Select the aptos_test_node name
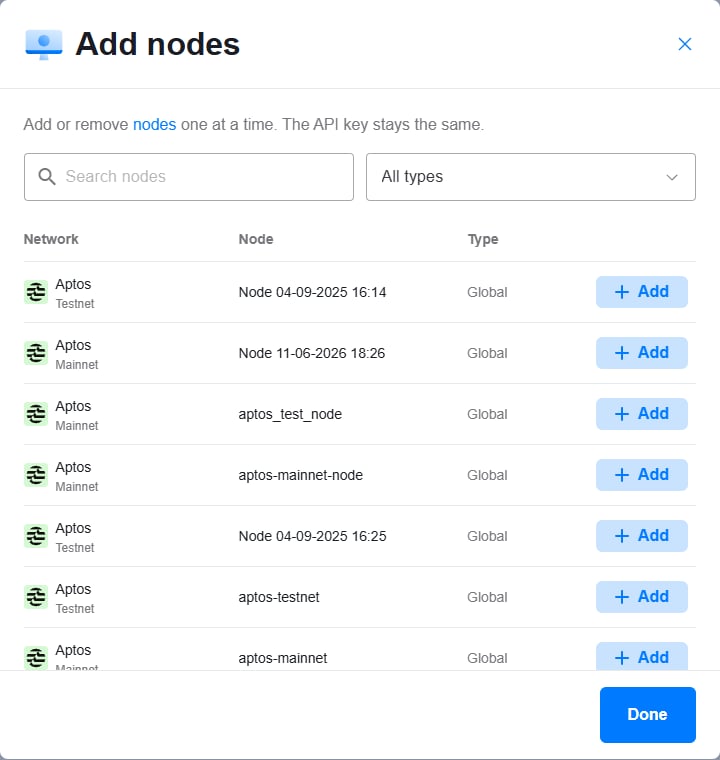The width and height of the screenshot is (720, 760). (290, 414)
